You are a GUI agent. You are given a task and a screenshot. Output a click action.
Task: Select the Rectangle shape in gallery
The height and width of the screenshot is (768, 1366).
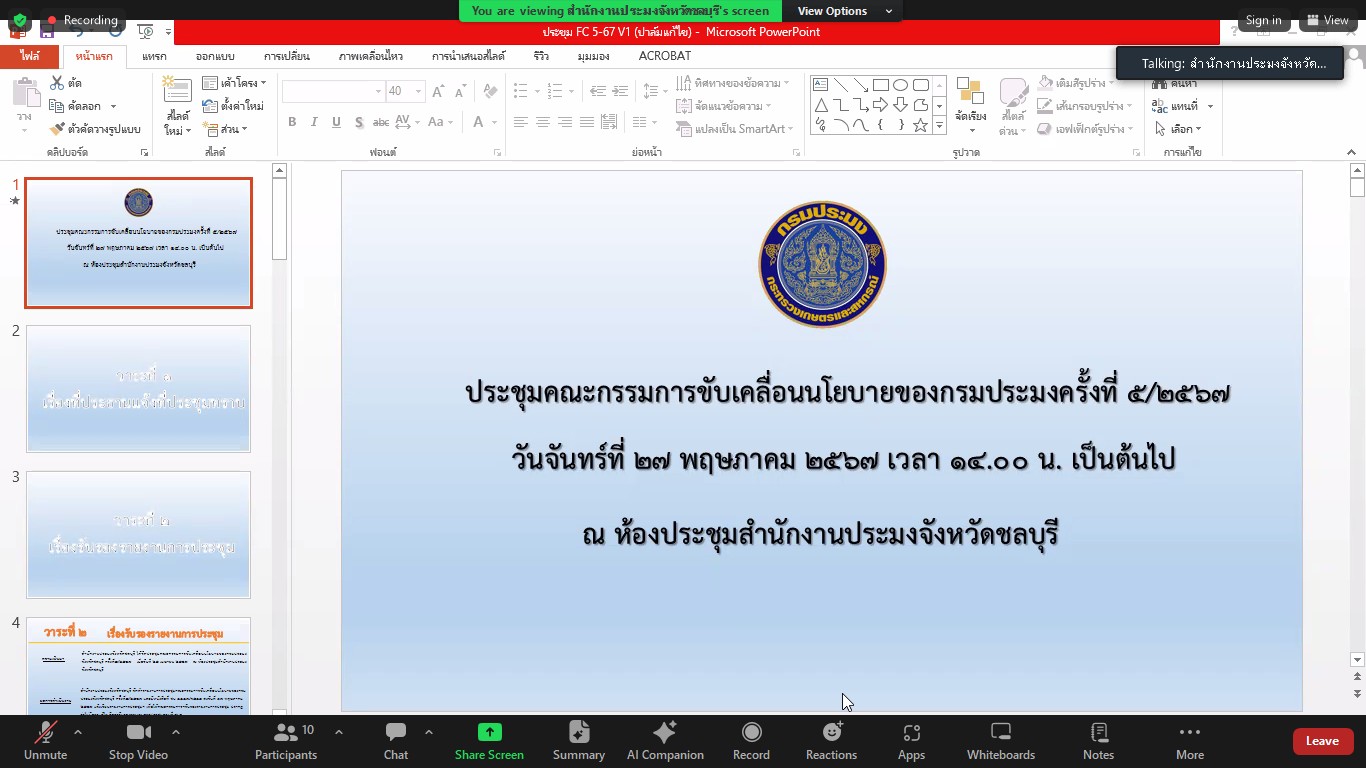881,85
